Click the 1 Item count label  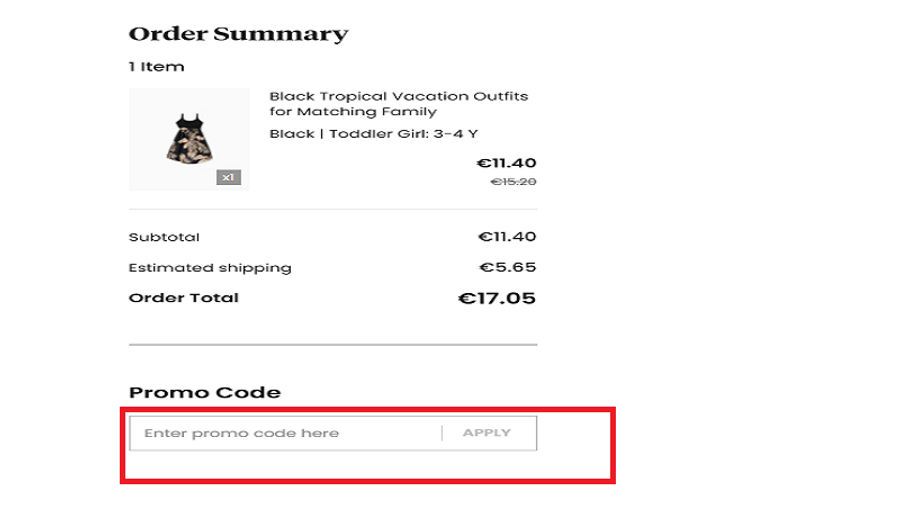click(156, 67)
